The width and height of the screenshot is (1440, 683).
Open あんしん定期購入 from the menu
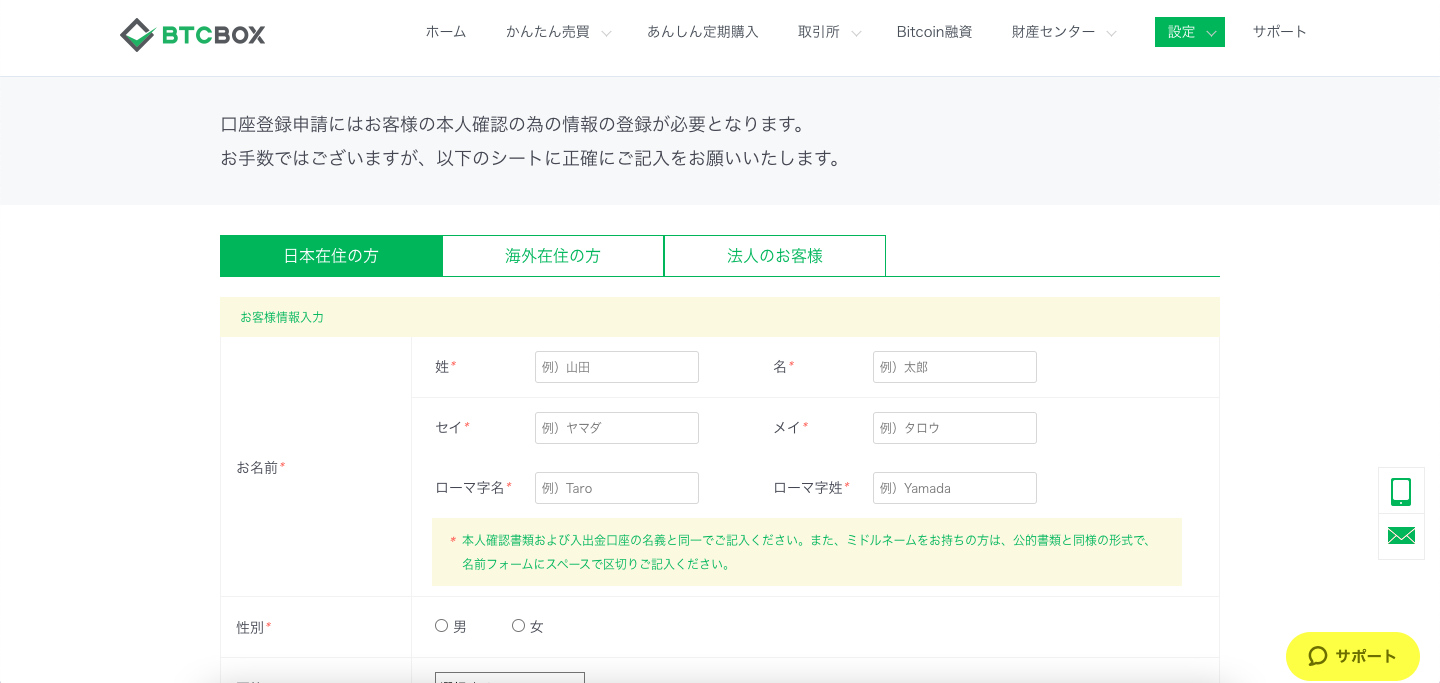(x=702, y=31)
